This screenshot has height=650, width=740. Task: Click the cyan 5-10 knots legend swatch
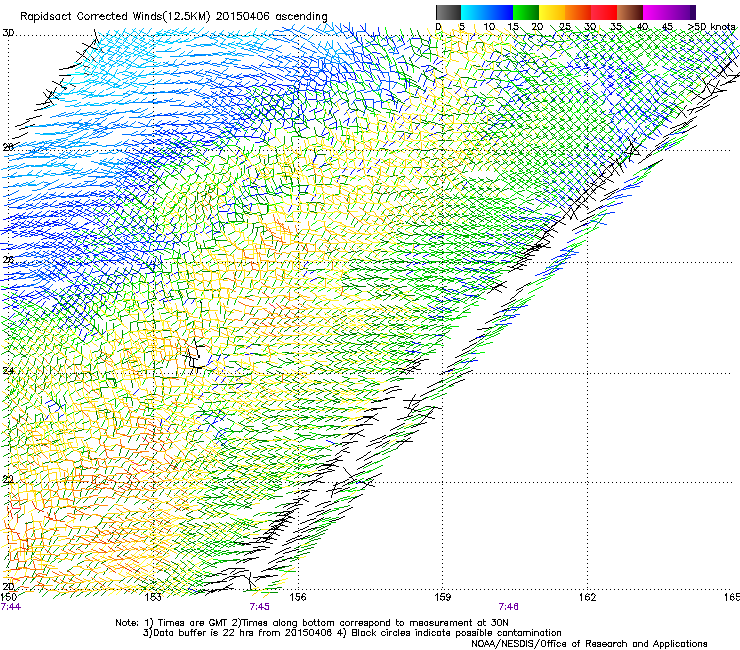tap(474, 12)
